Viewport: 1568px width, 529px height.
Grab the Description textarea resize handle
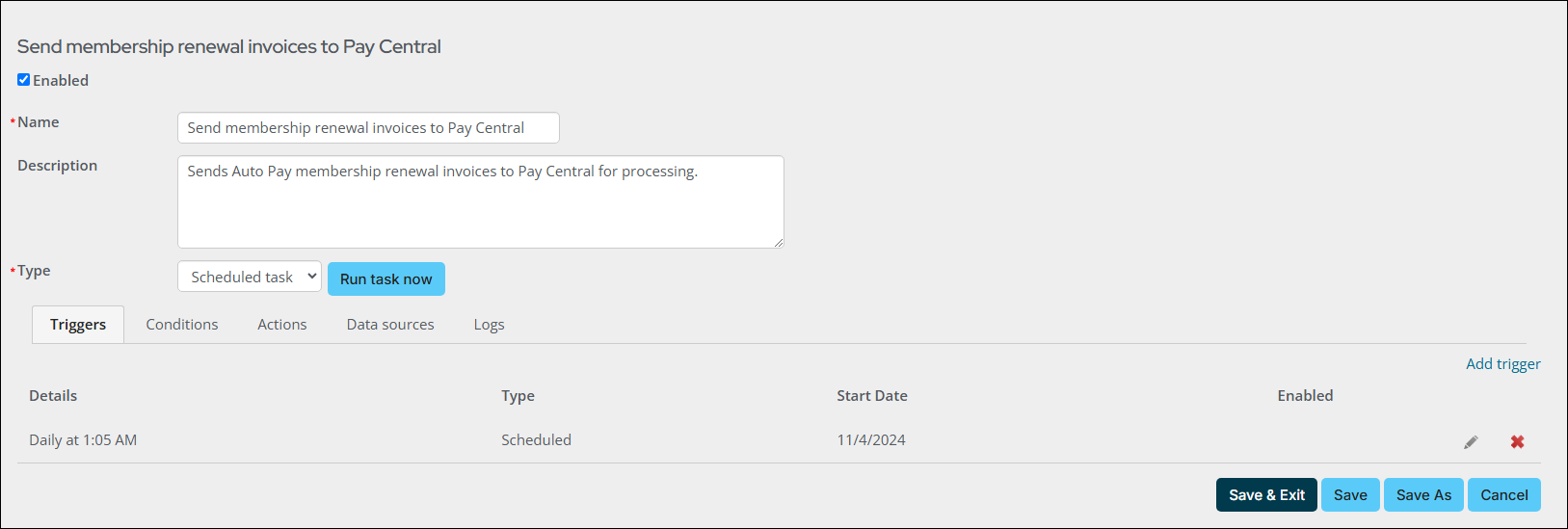point(778,242)
